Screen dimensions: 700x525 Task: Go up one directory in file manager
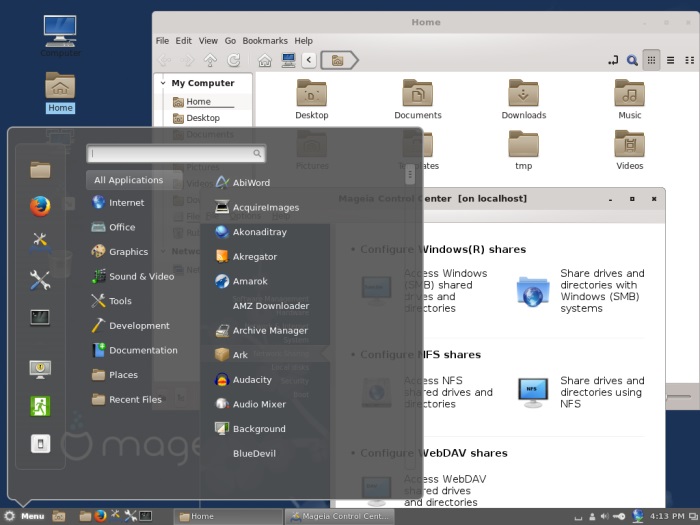210,60
